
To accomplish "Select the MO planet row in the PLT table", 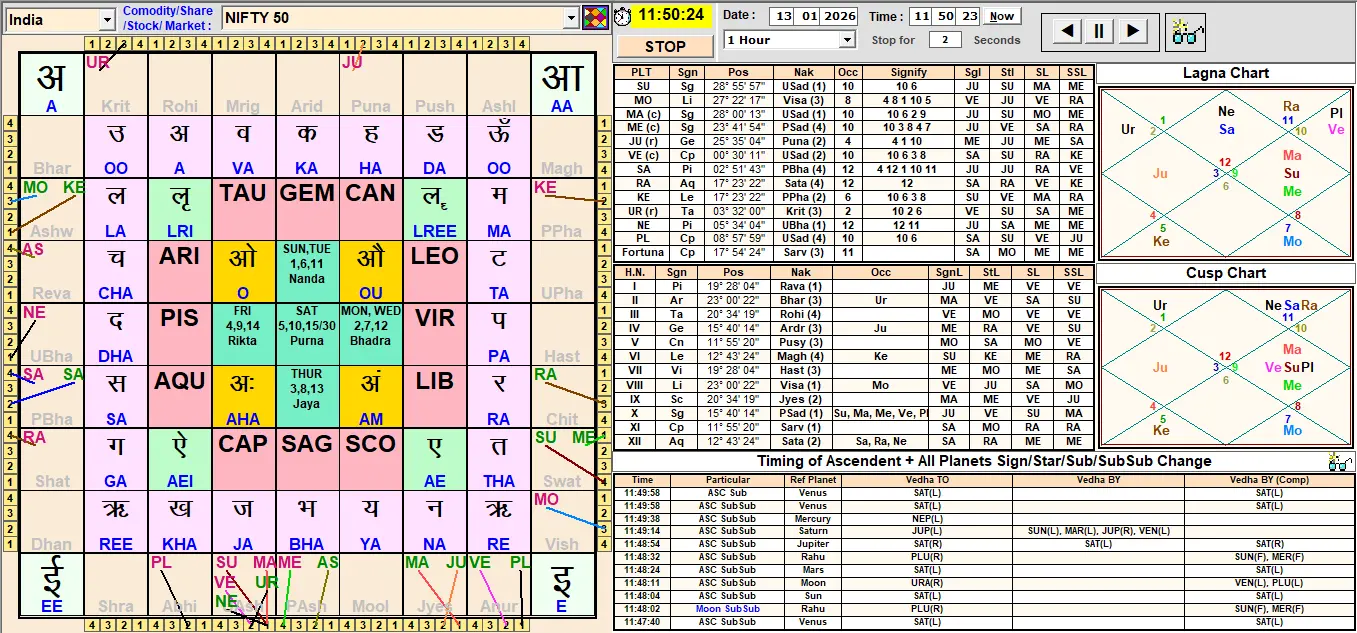I will (x=853, y=100).
